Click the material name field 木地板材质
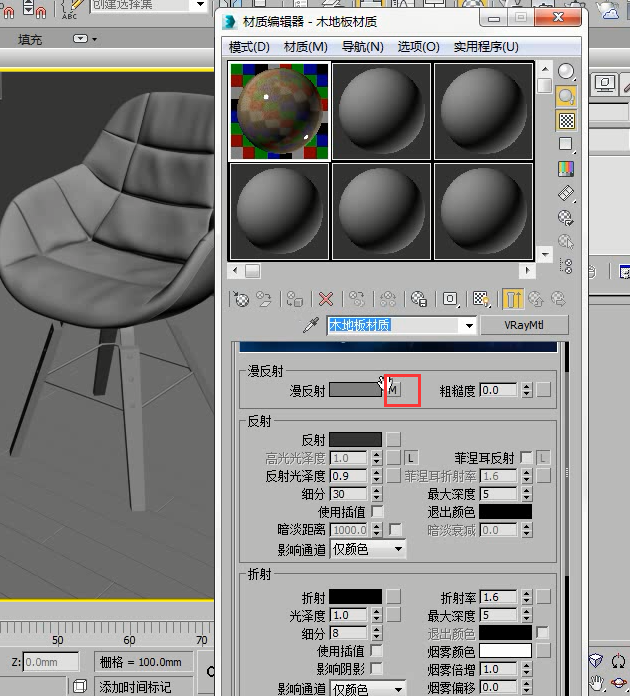The image size is (630, 696). (x=393, y=325)
